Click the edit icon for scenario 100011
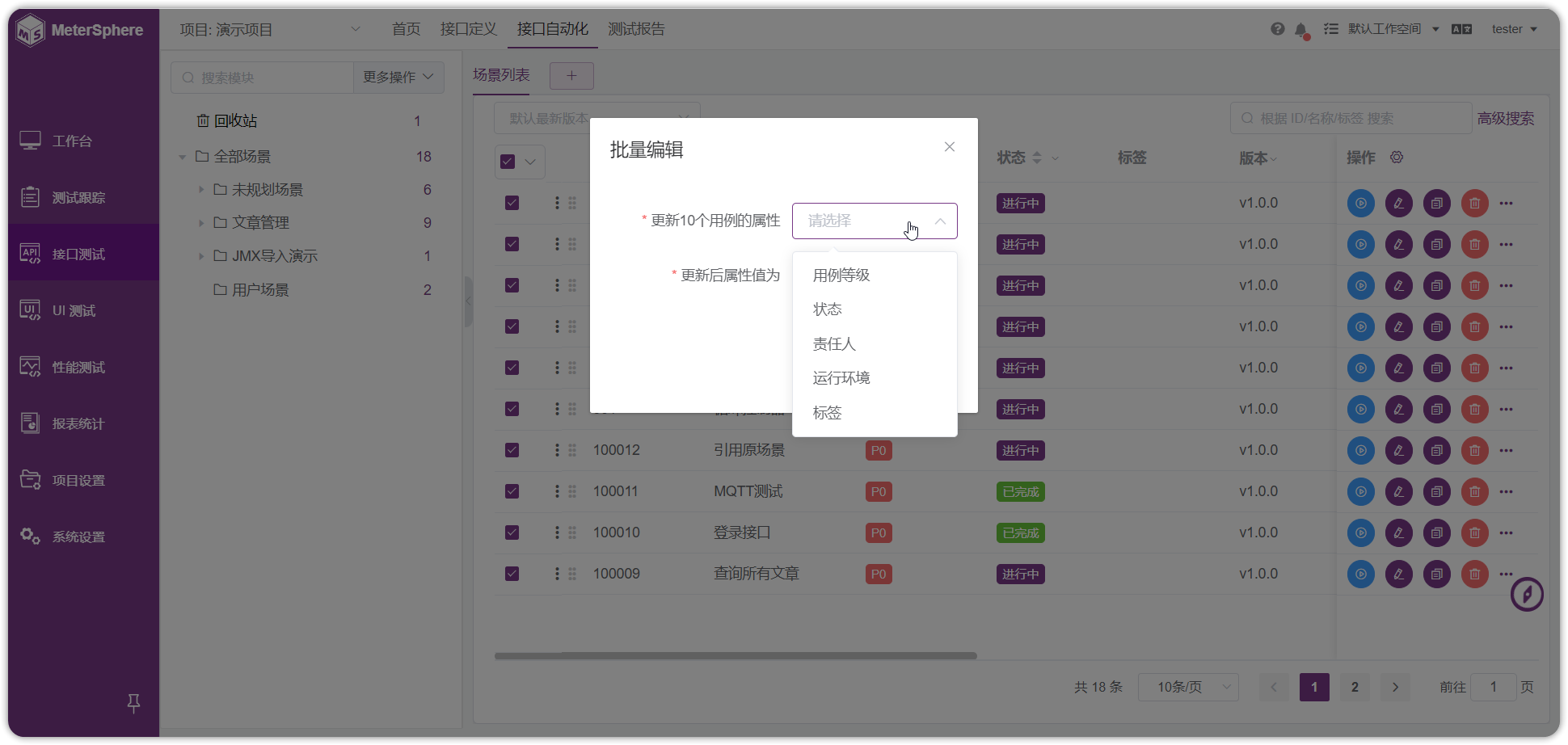 click(x=1399, y=491)
